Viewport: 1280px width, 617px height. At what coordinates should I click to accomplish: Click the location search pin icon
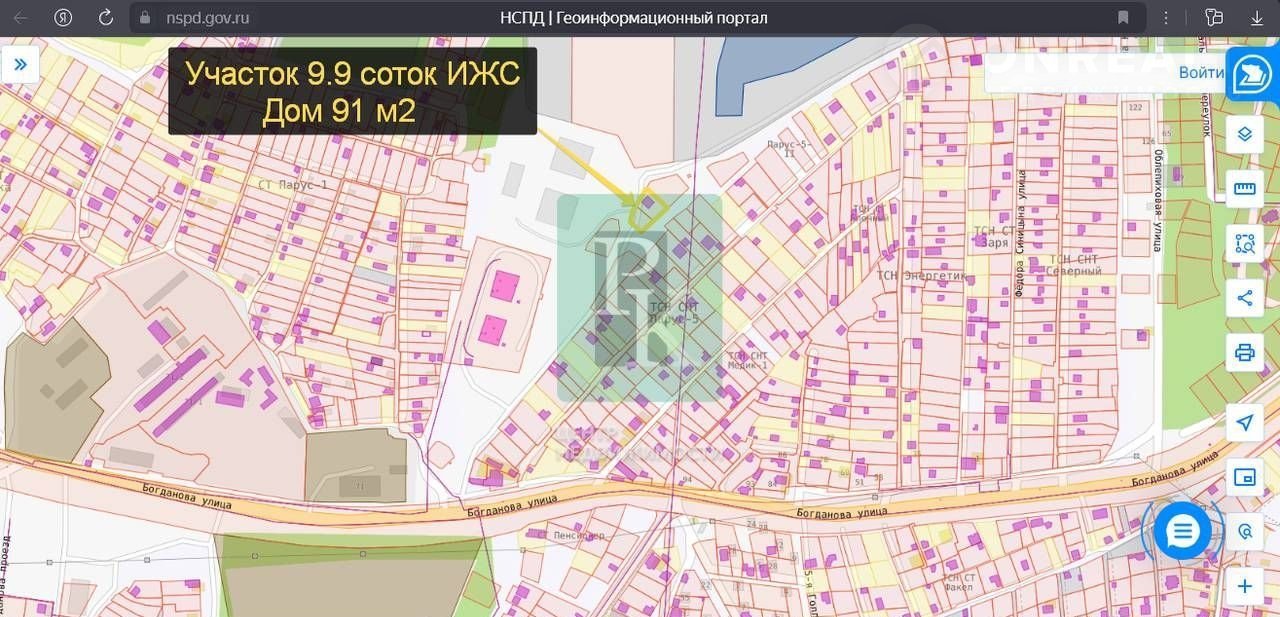(1245, 532)
